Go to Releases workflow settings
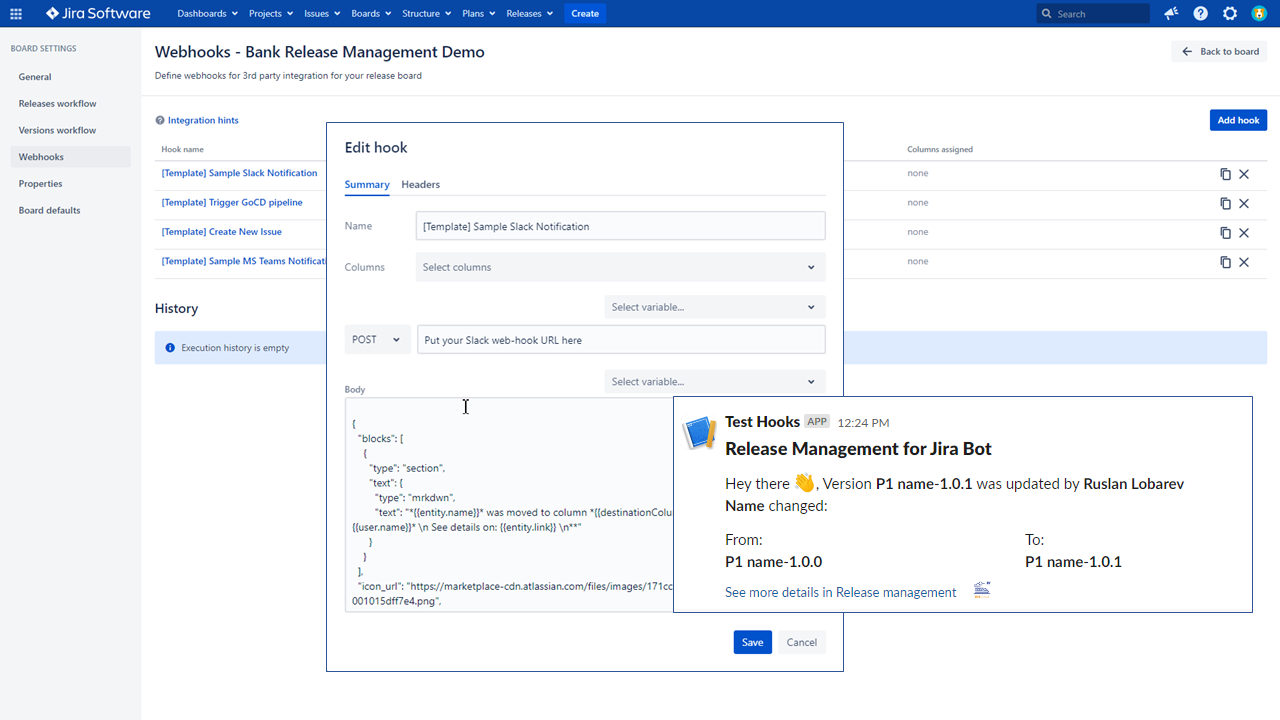This screenshot has height=720, width=1280. (57, 104)
